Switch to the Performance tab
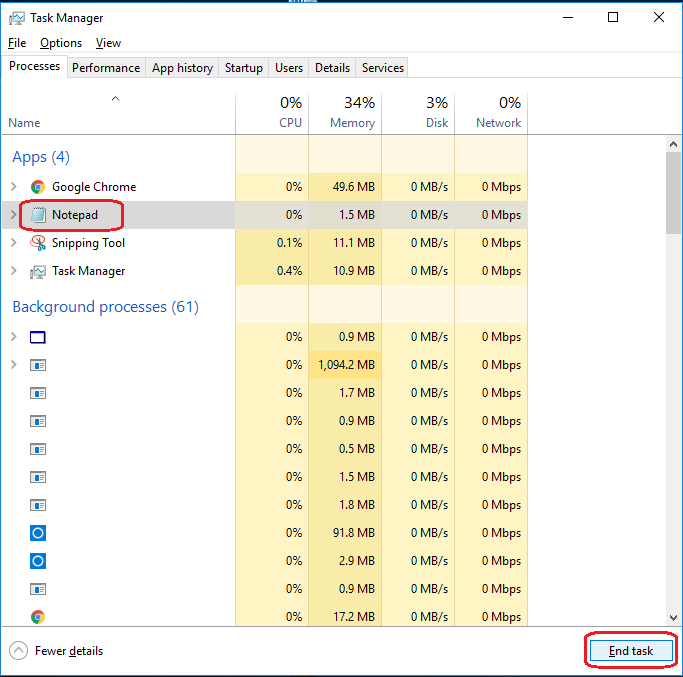This screenshot has height=677, width=683. click(x=106, y=68)
